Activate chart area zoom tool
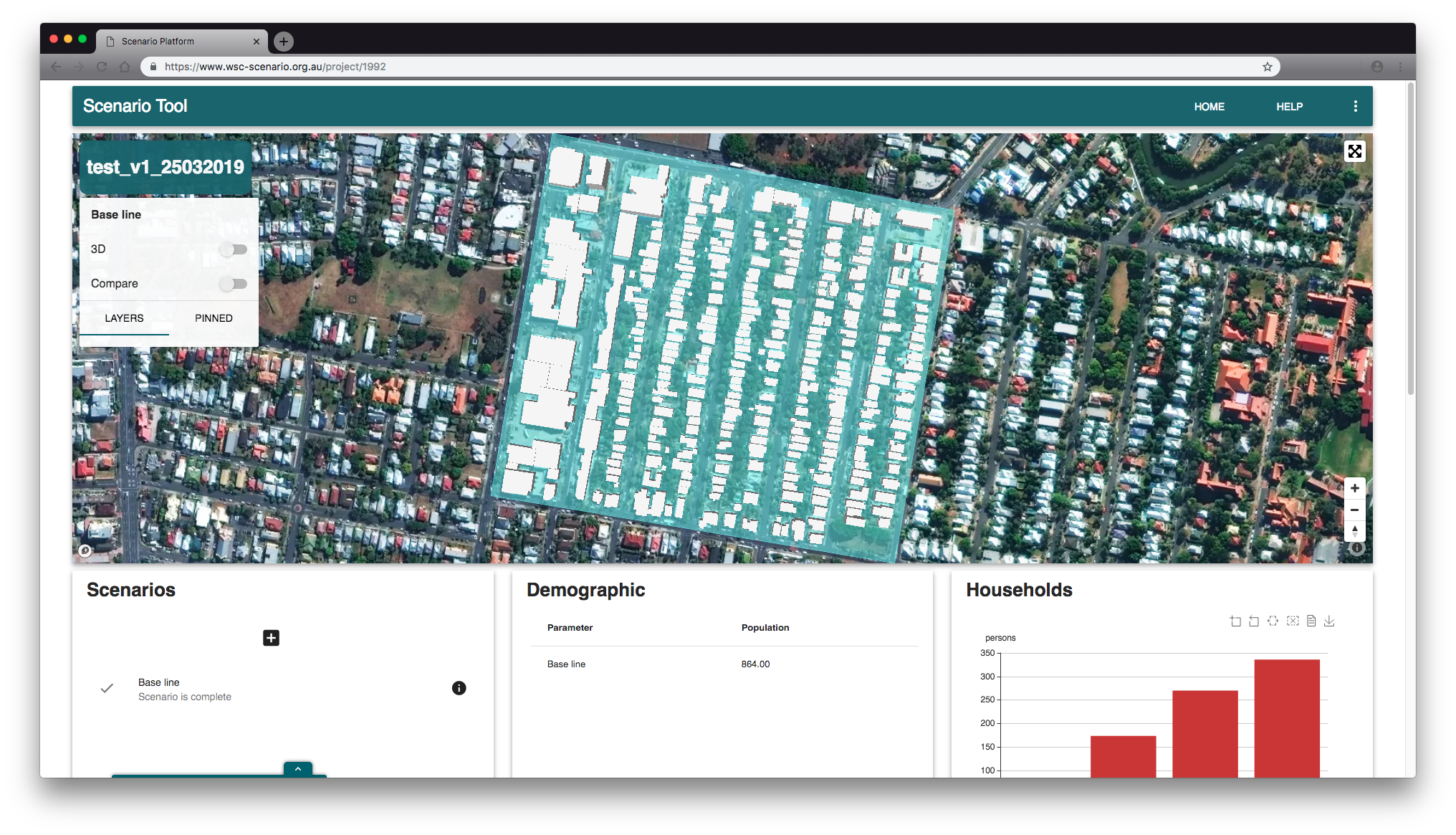 click(x=1235, y=621)
